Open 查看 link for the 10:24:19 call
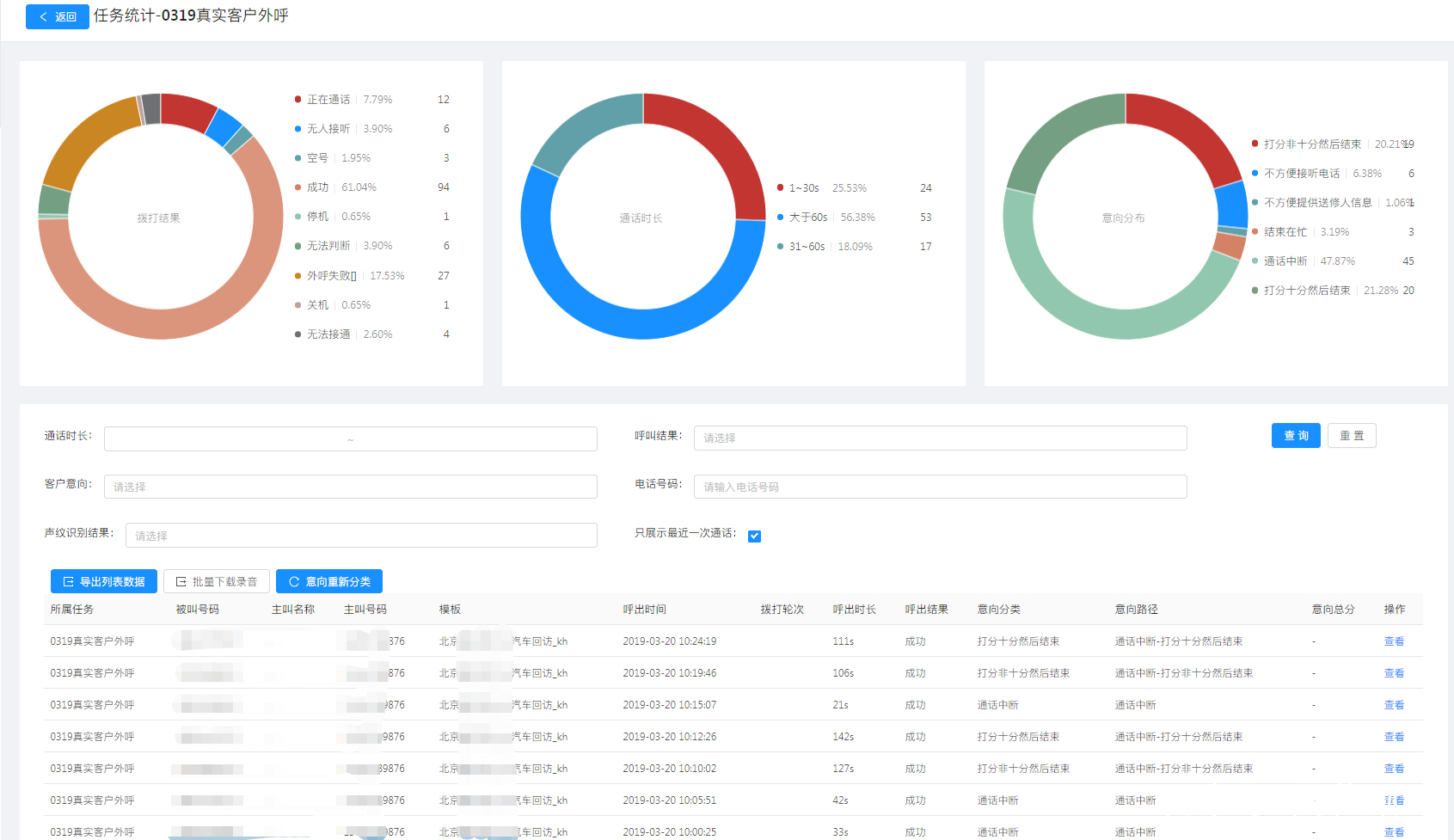The height and width of the screenshot is (840, 1454). (1394, 641)
